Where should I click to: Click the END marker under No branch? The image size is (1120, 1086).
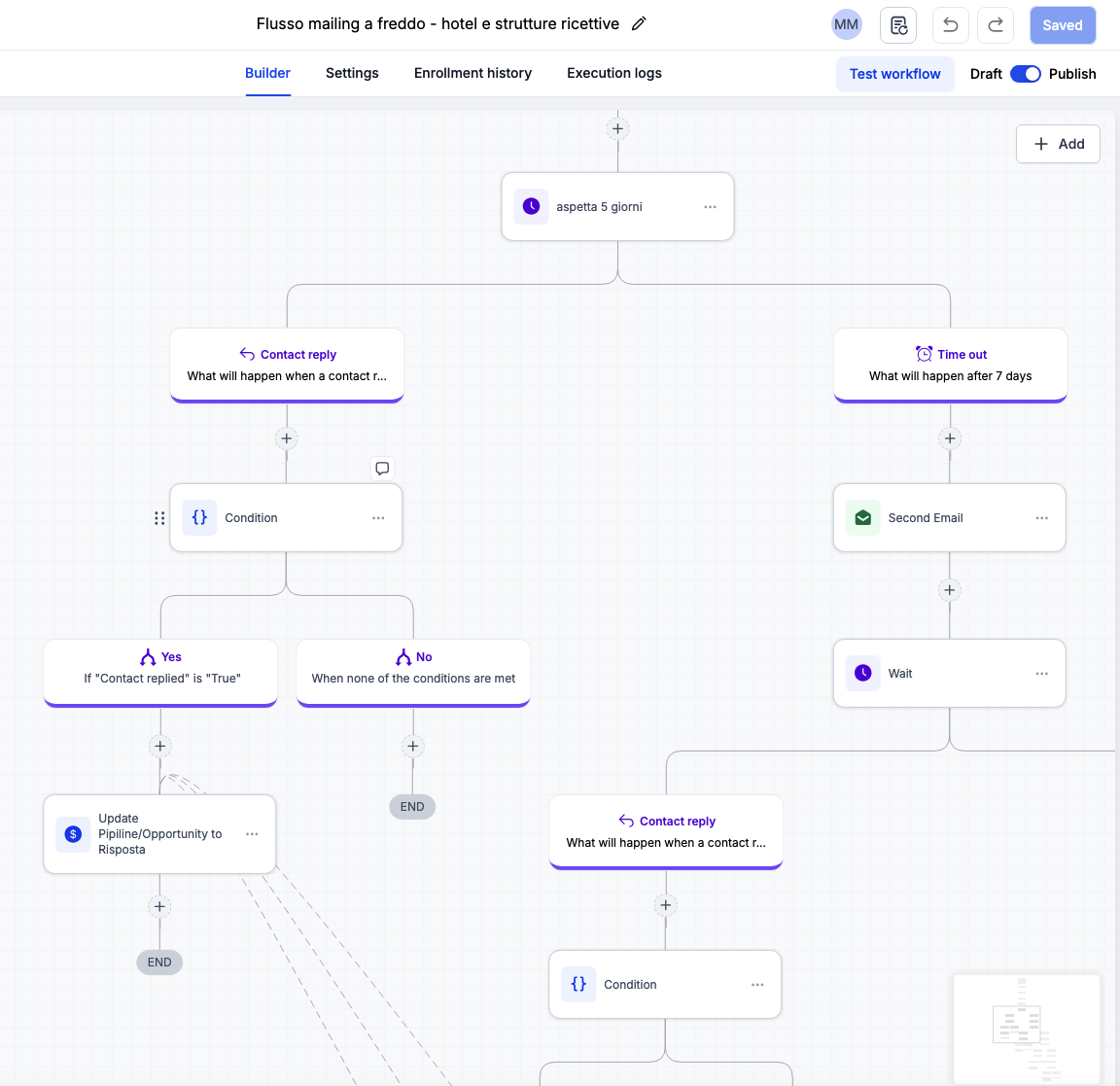(412, 807)
